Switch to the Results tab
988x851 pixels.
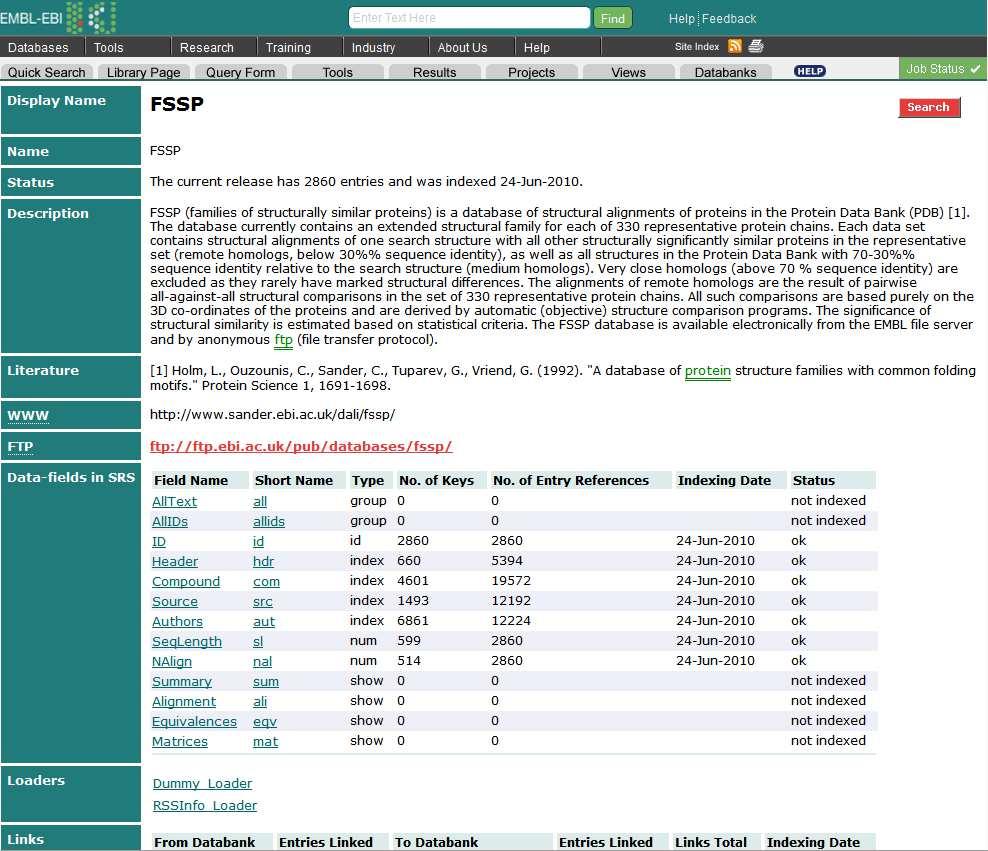435,72
